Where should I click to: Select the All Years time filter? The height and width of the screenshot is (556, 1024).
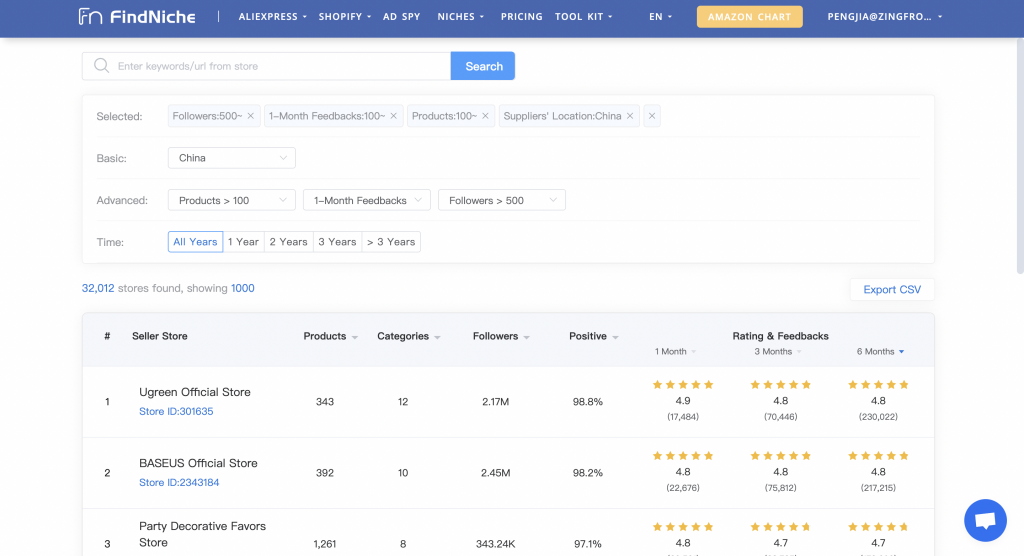coord(195,242)
